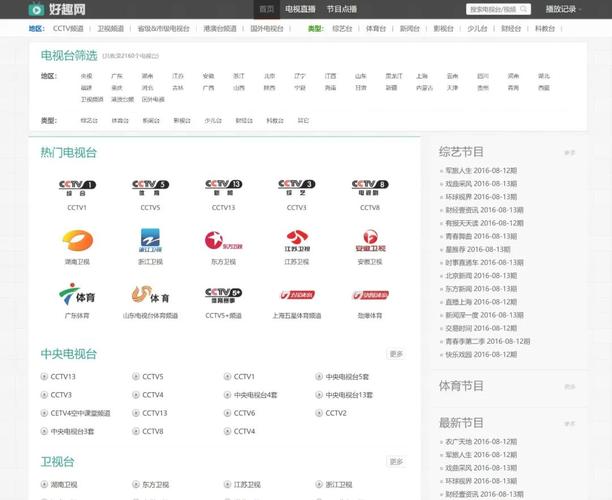Select 卫视频道 in the top region bar
This screenshot has width=612, height=500.
click(110, 28)
